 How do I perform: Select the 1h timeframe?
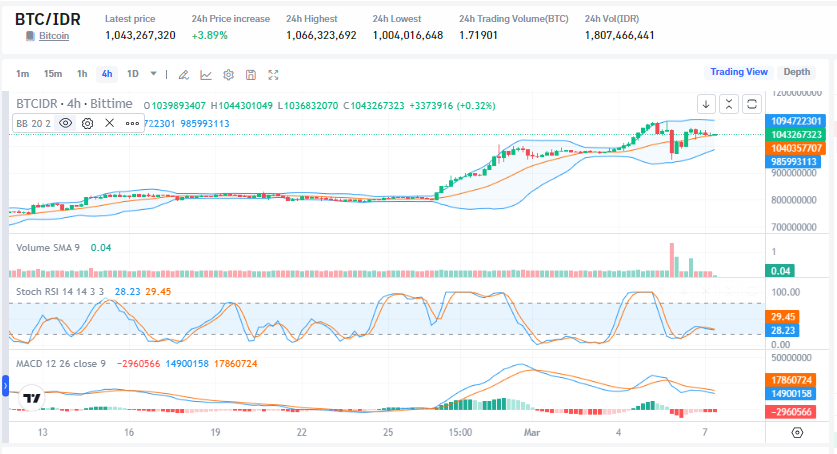pos(82,74)
